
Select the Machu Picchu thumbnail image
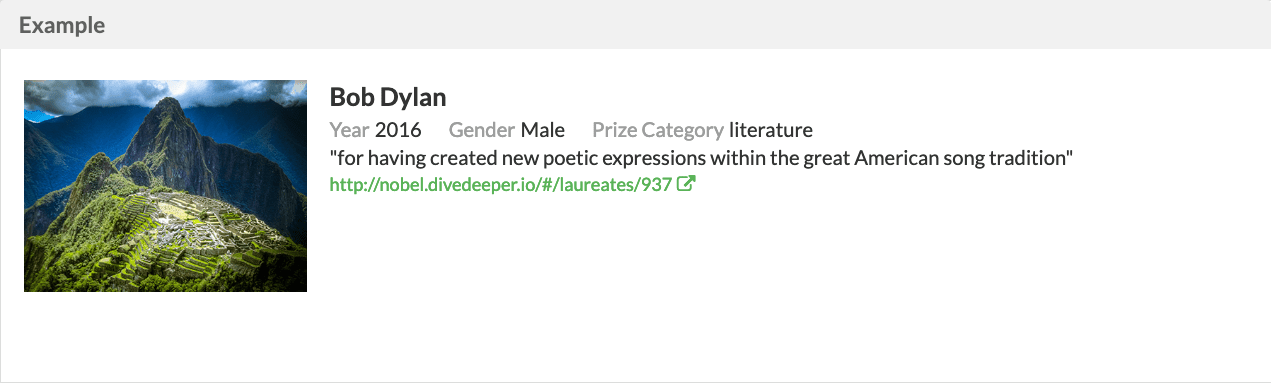[165, 186]
